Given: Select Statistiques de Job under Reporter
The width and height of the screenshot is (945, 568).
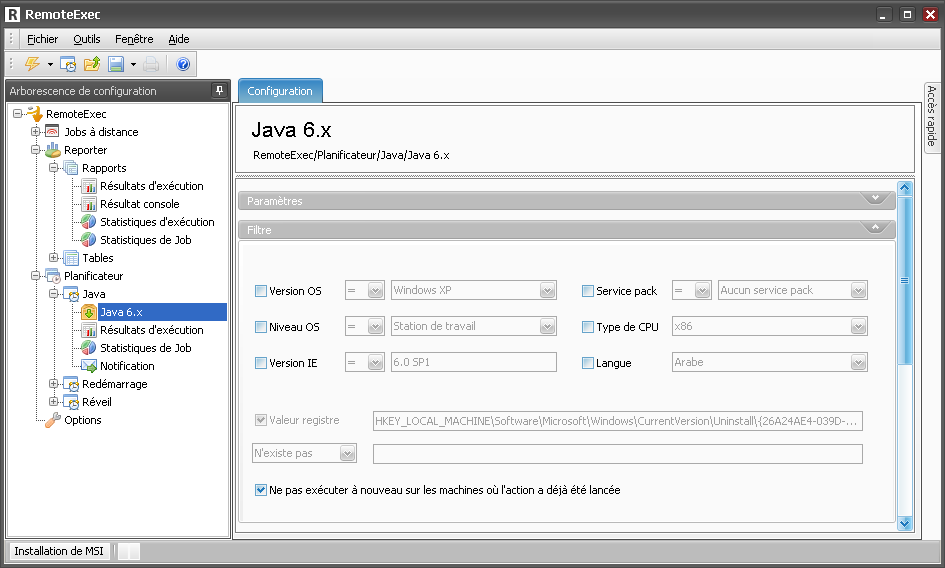Looking at the screenshot, I should (145, 240).
